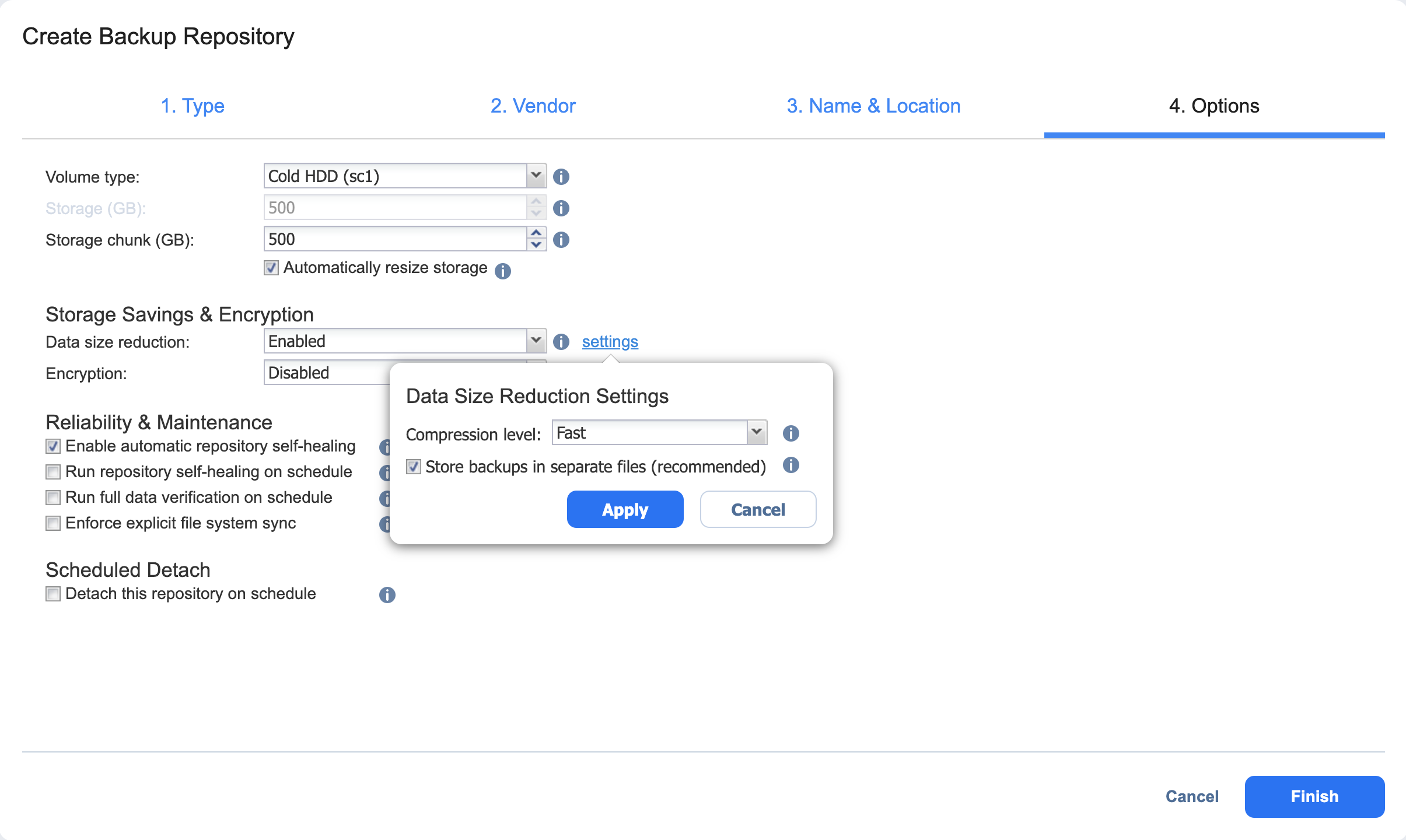Click the settings link
This screenshot has width=1406, height=840.
click(x=610, y=342)
